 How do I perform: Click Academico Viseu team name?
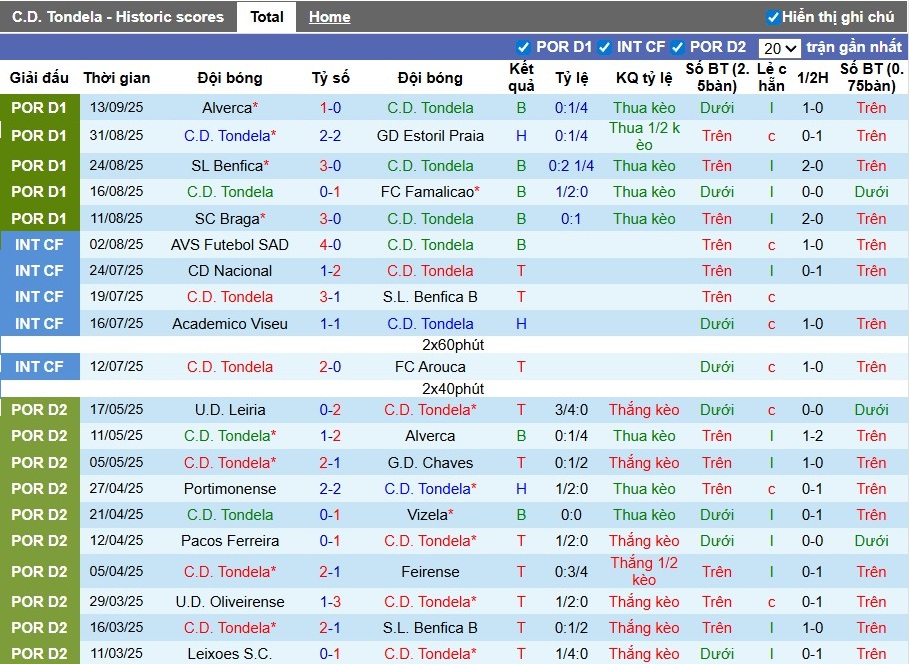point(230,324)
